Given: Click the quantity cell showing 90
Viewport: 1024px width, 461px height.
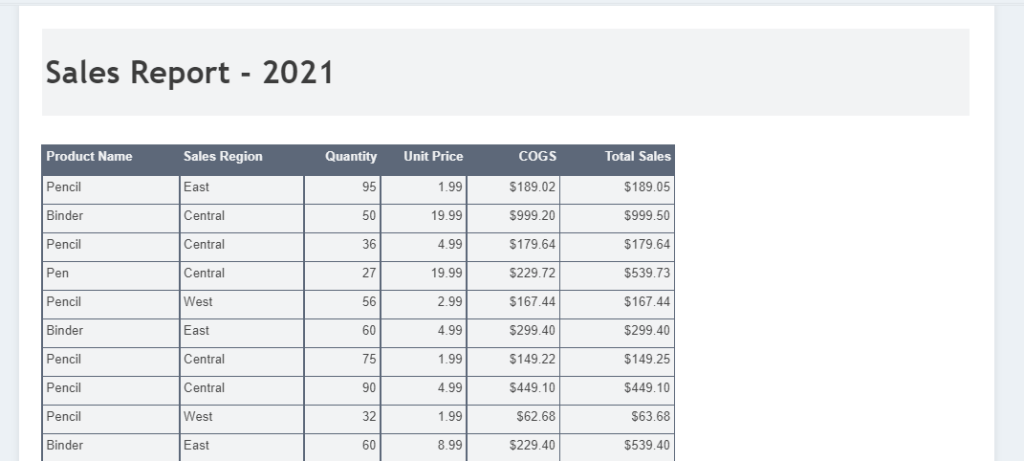Looking at the screenshot, I should click(369, 388).
